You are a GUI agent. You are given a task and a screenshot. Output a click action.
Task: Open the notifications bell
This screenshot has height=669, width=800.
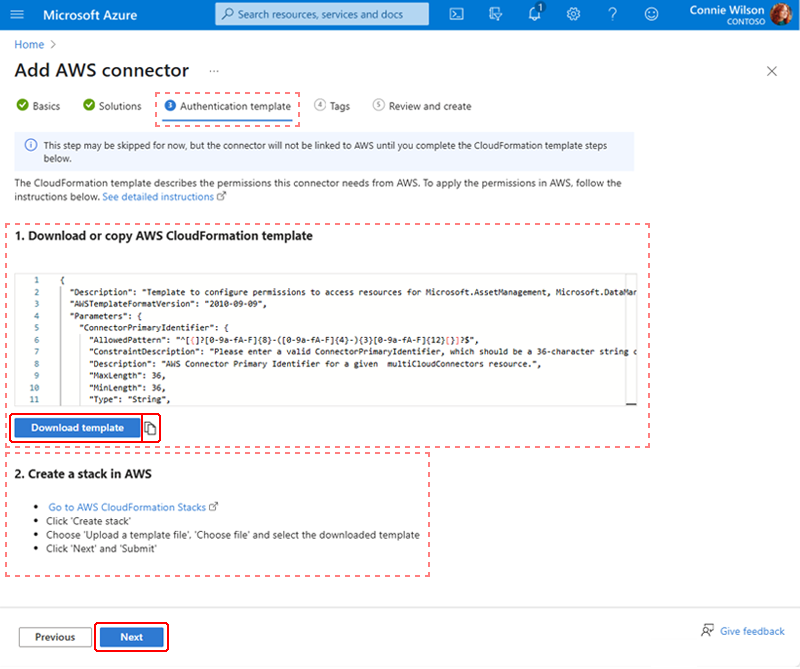[x=535, y=13]
